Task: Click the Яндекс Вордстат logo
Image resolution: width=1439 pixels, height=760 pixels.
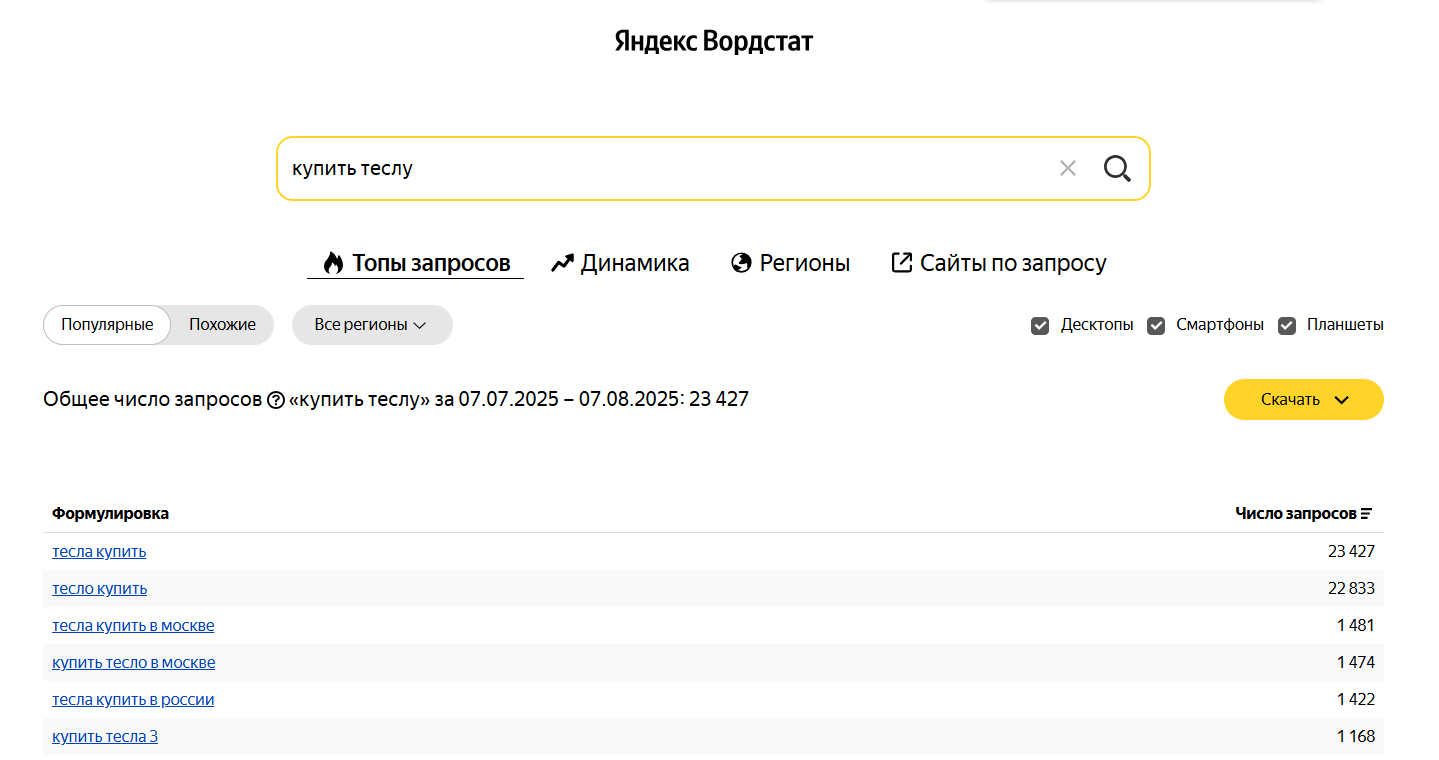Action: (714, 42)
